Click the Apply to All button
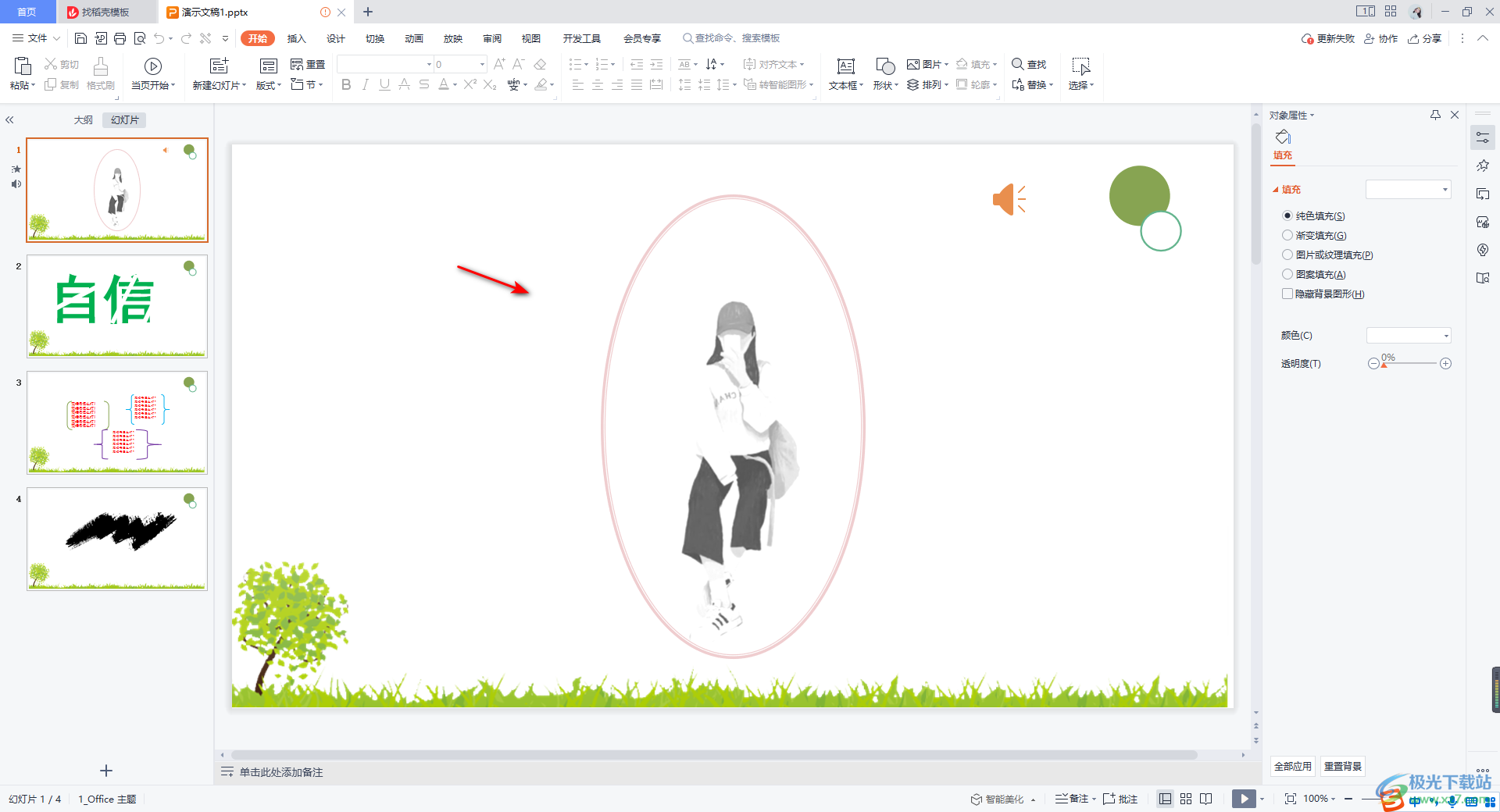1500x812 pixels. pyautogui.click(x=1293, y=766)
